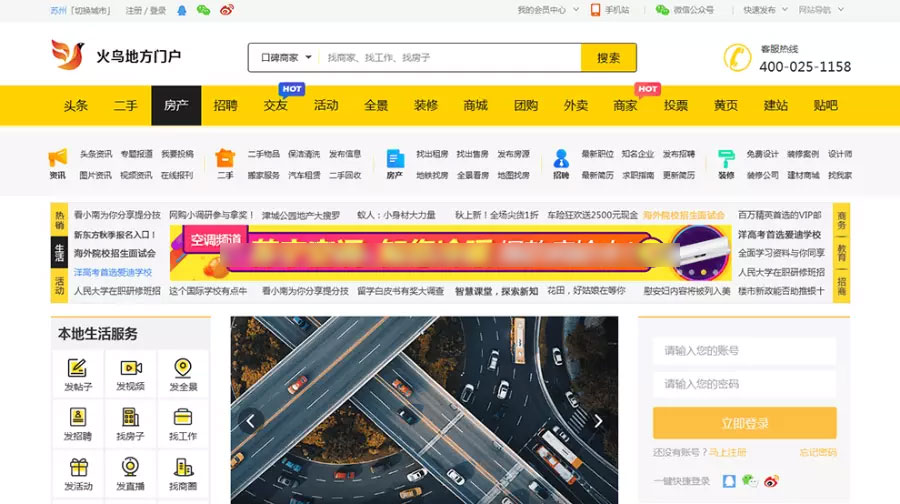Screen dimensions: 900x504
Task: Expand the 网站导航 dropdown
Action: (821, 10)
